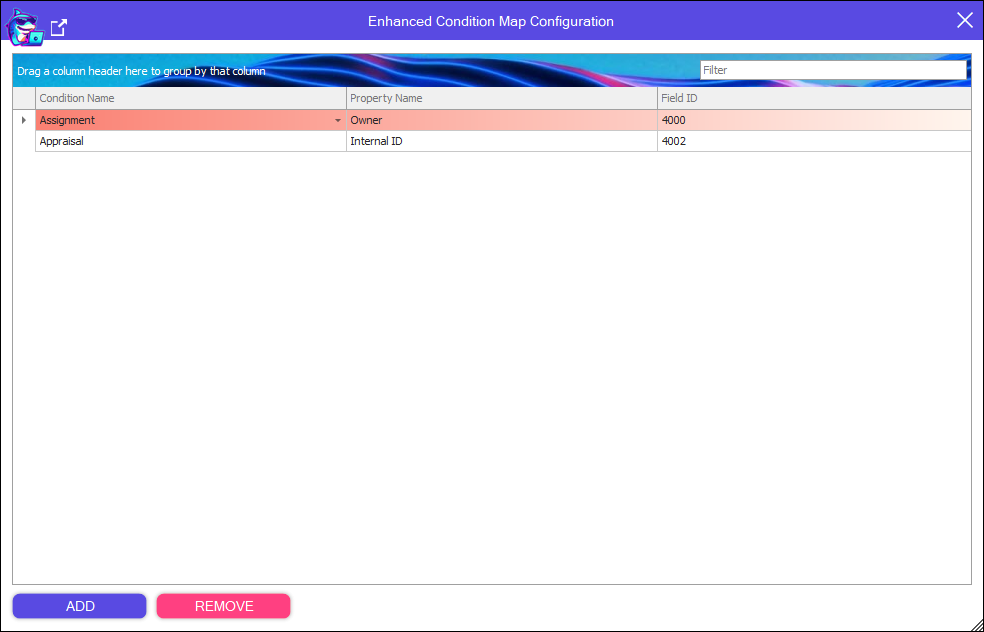This screenshot has width=984, height=632.
Task: Select the Owner property name cell
Action: 500,120
